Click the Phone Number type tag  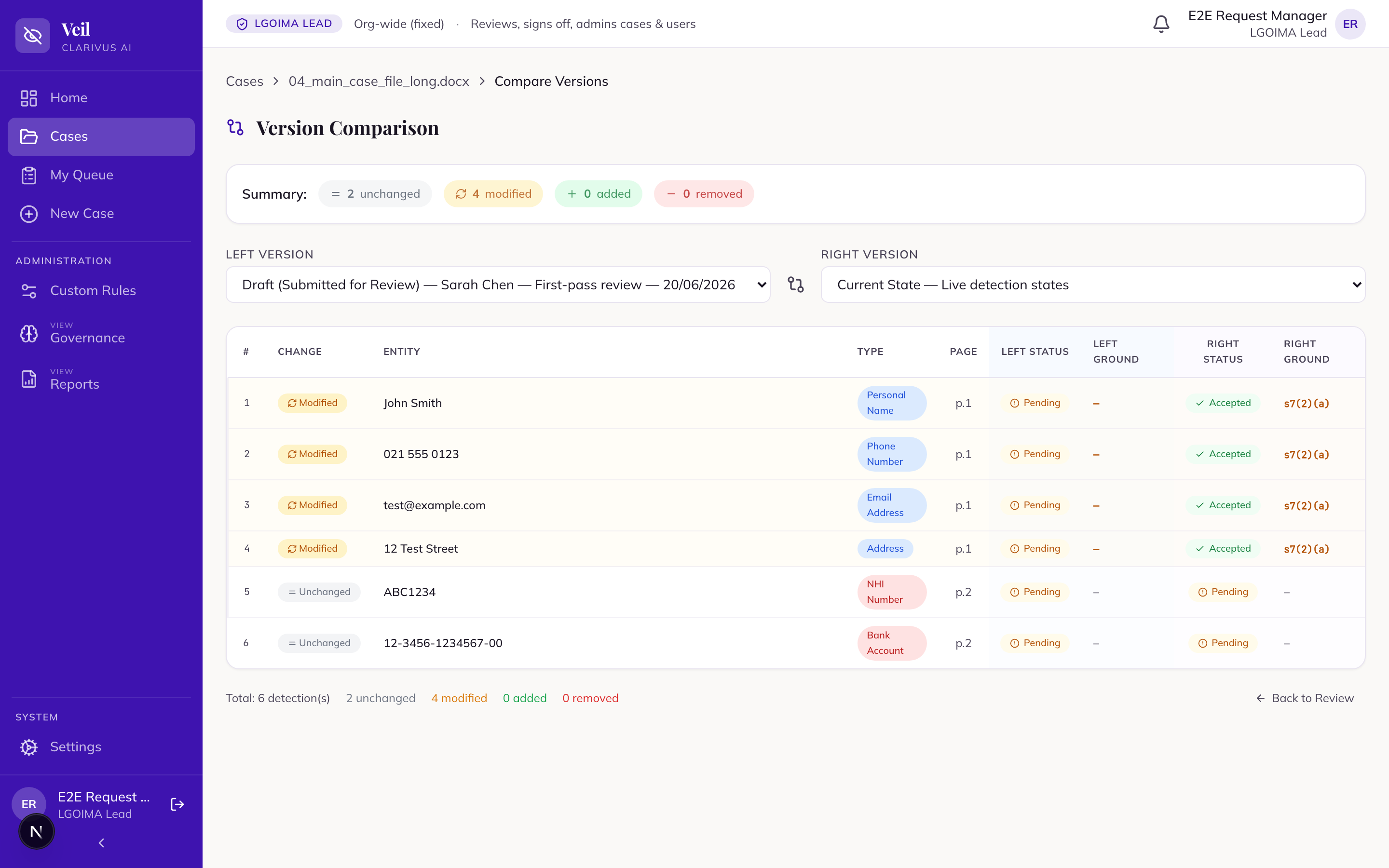coord(892,454)
